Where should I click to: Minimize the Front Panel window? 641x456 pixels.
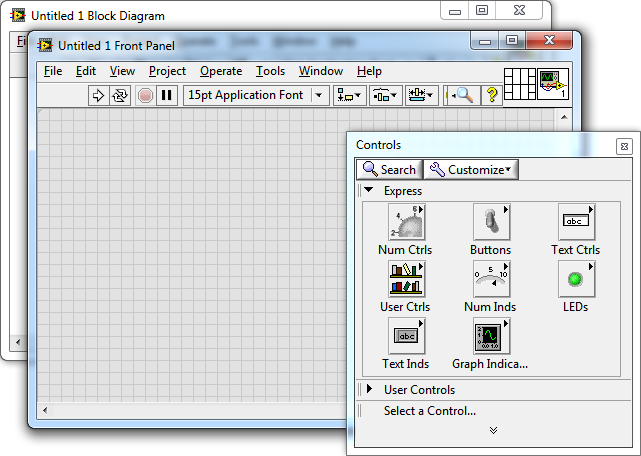pyautogui.click(x=484, y=41)
